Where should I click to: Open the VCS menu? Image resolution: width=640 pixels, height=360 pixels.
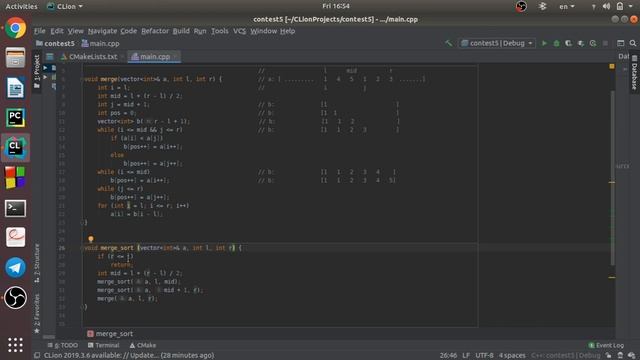coord(239,31)
